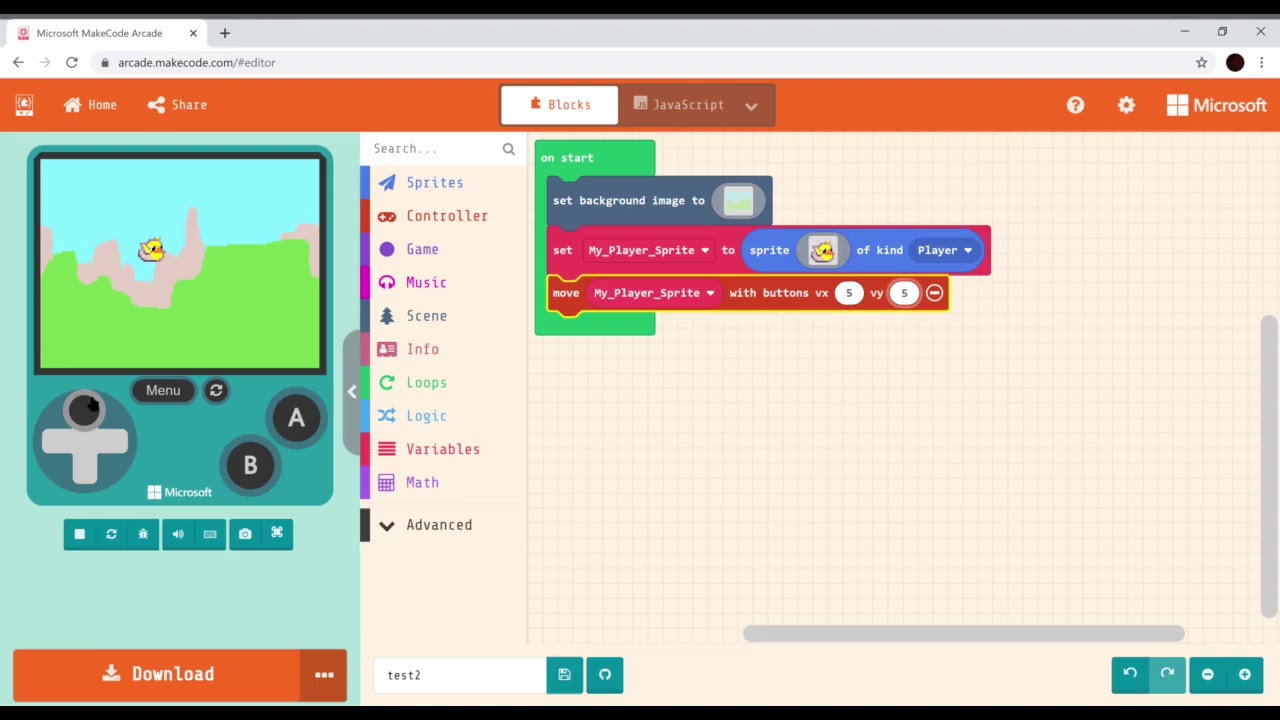Open My_Player_Sprite dropdown in move block
The height and width of the screenshot is (720, 1280).
[654, 293]
